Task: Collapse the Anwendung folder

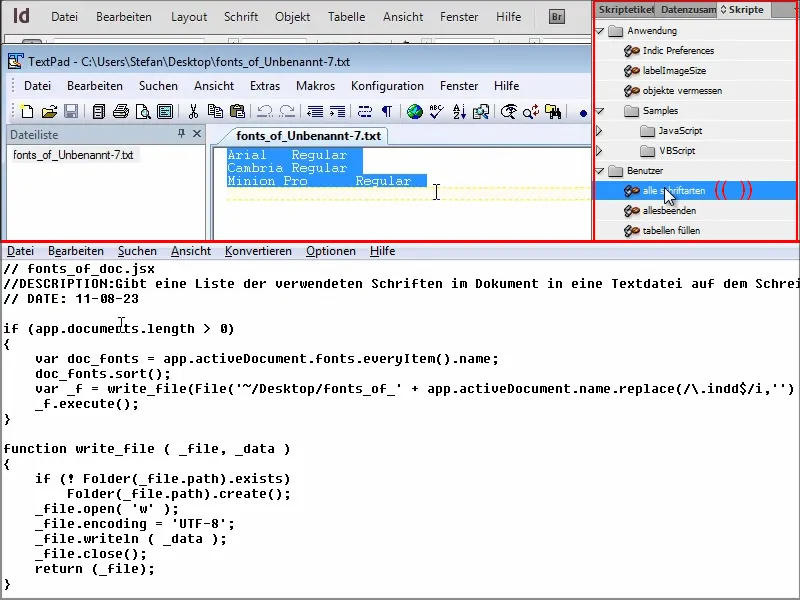Action: click(600, 31)
